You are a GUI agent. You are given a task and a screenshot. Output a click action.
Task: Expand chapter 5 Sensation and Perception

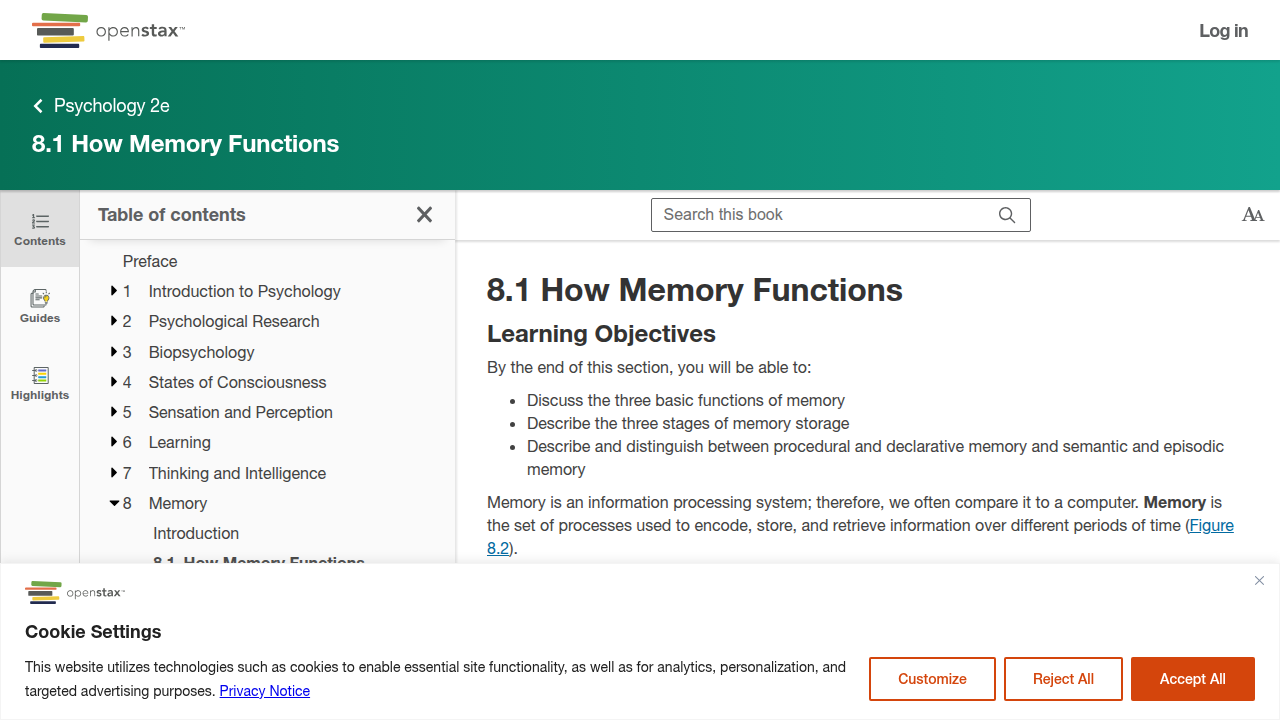point(114,412)
